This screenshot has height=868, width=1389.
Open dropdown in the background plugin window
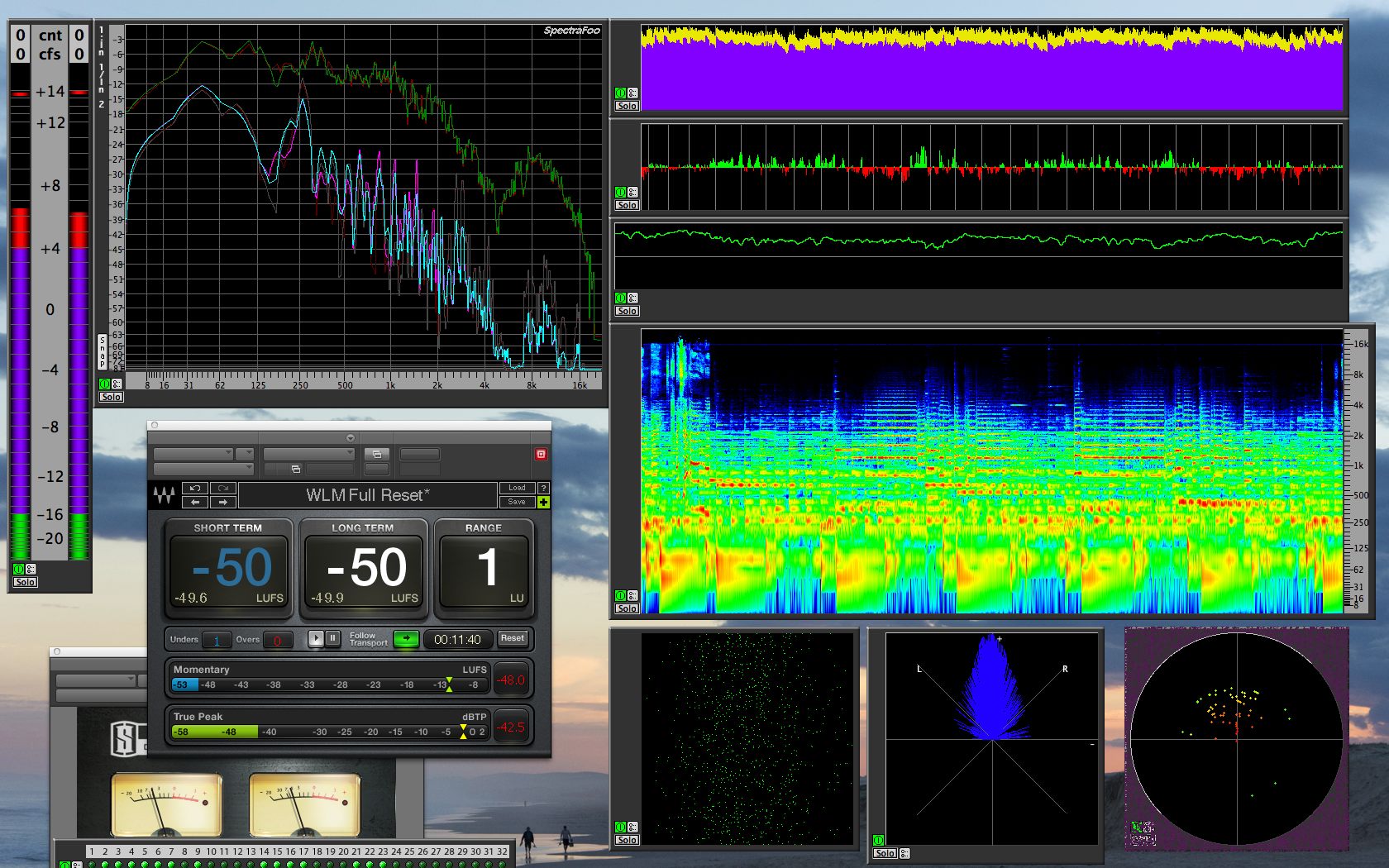[96, 680]
